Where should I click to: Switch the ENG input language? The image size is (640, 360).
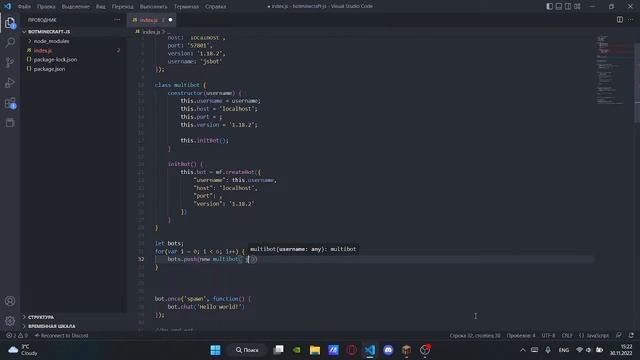[x=564, y=350]
